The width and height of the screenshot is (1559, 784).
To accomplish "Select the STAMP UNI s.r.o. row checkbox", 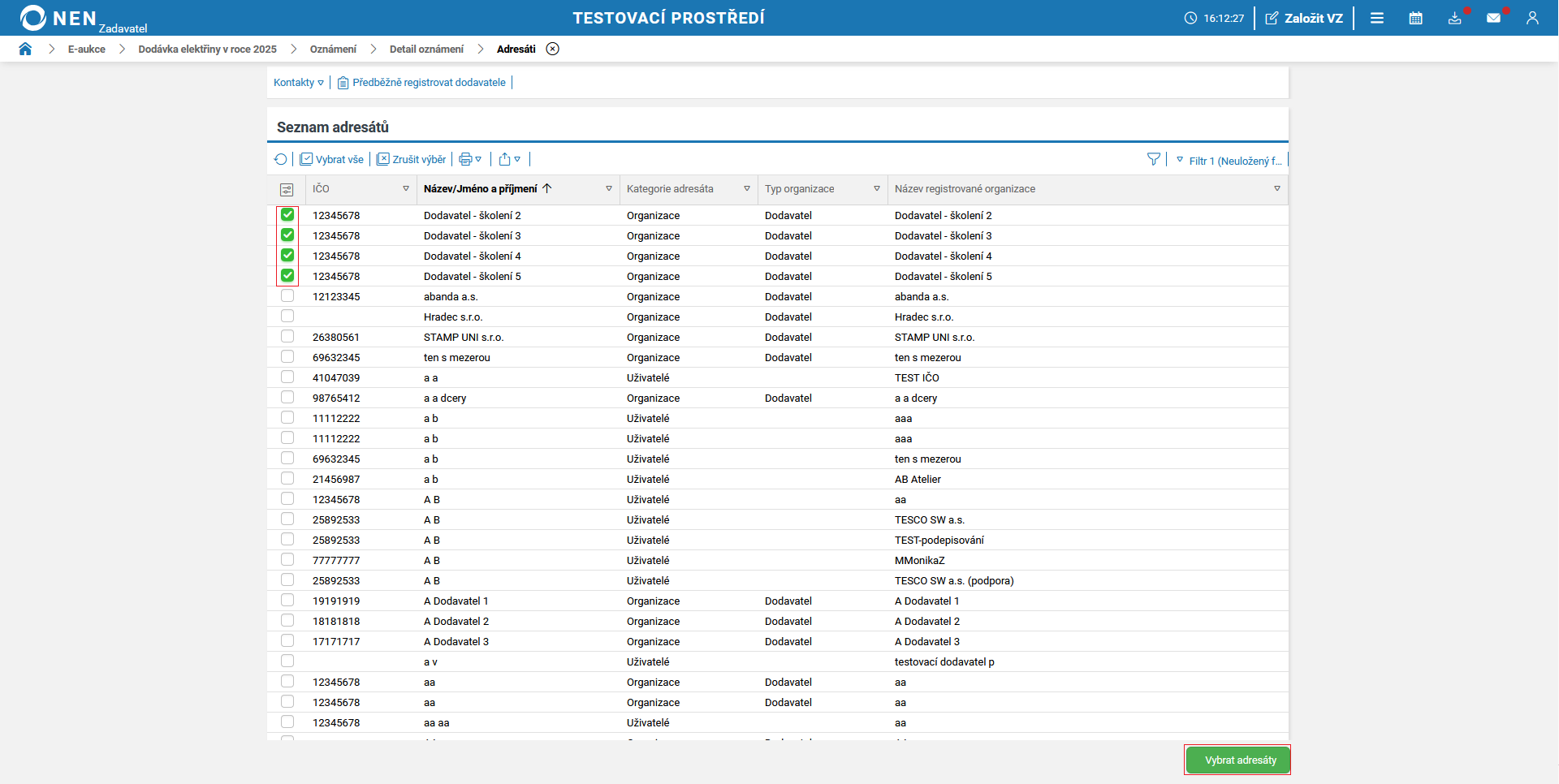I will pyautogui.click(x=287, y=337).
